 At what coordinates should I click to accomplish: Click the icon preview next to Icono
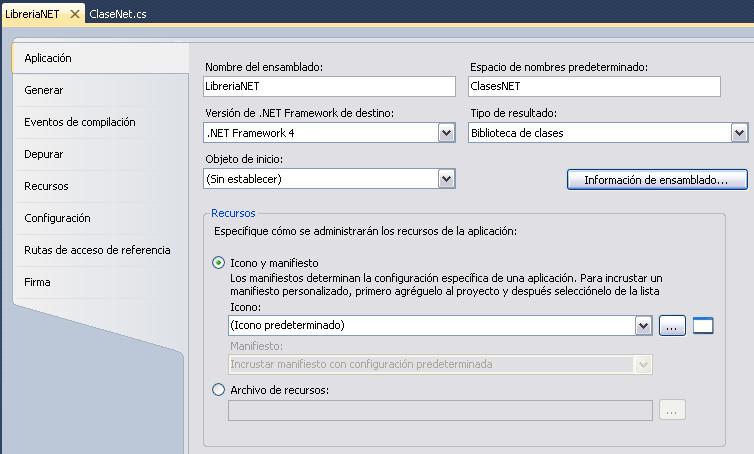703,326
